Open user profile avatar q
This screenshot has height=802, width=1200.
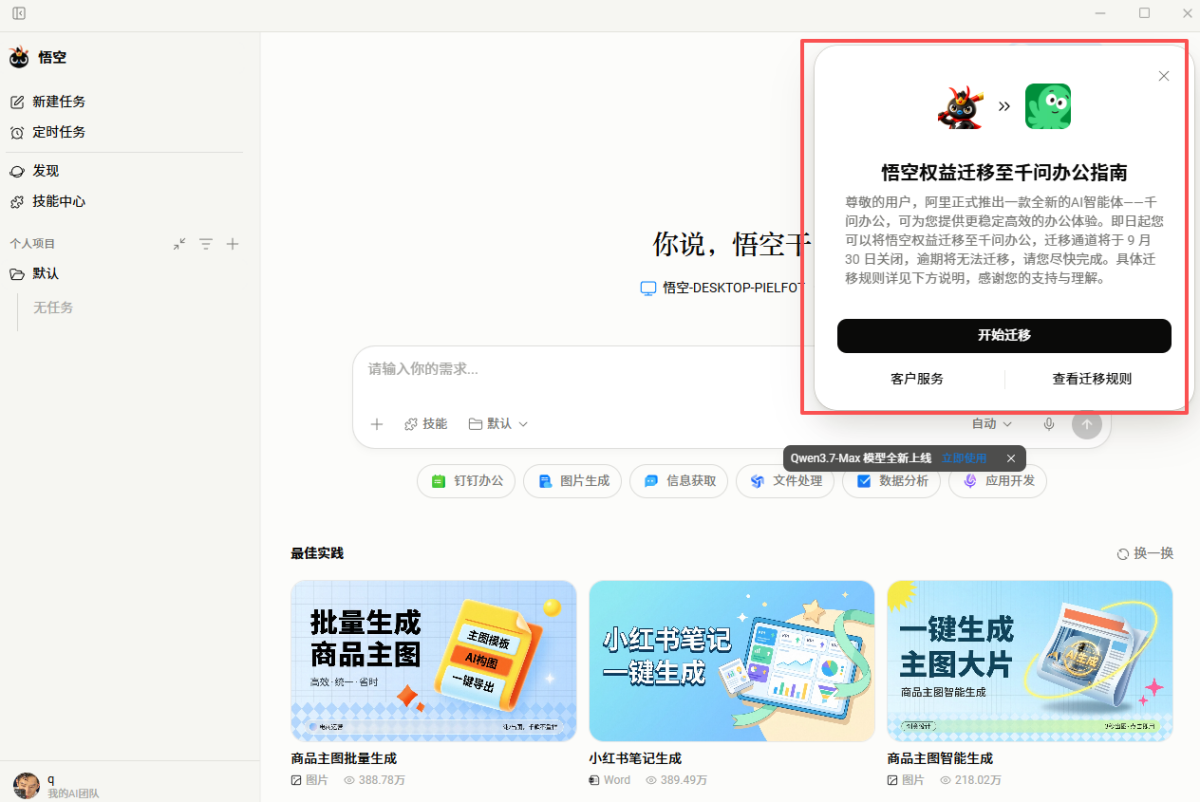tap(26, 785)
